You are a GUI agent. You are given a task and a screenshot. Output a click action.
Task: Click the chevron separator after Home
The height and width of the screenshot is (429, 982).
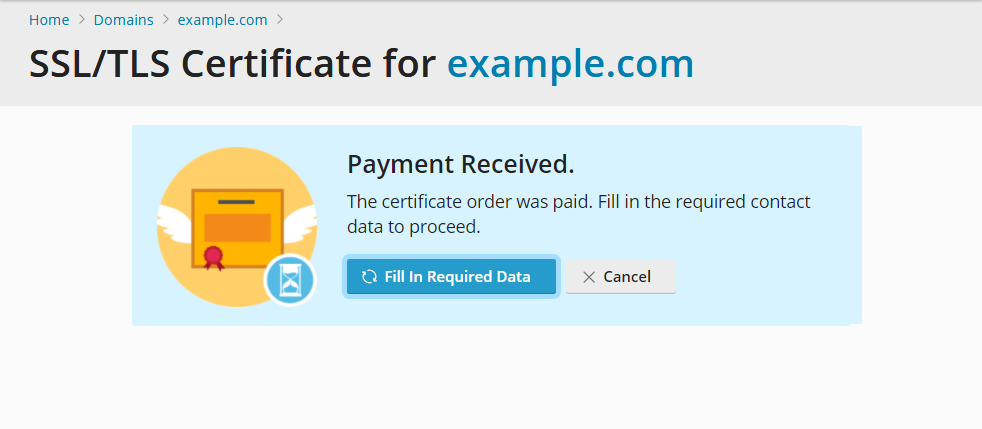pyautogui.click(x=81, y=19)
